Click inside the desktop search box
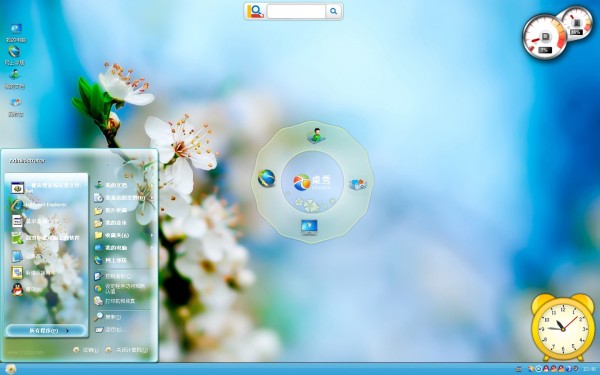This screenshot has width=600, height=375. tap(296, 11)
